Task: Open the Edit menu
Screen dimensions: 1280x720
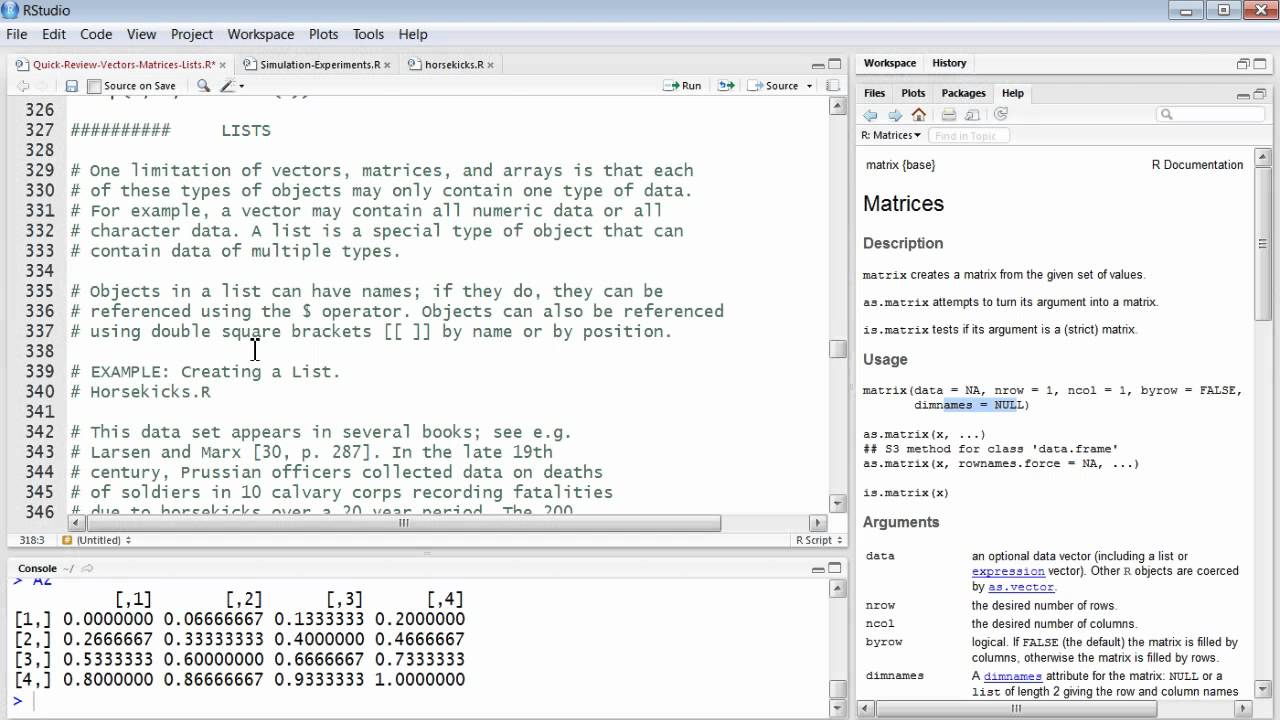Action: click(x=54, y=34)
